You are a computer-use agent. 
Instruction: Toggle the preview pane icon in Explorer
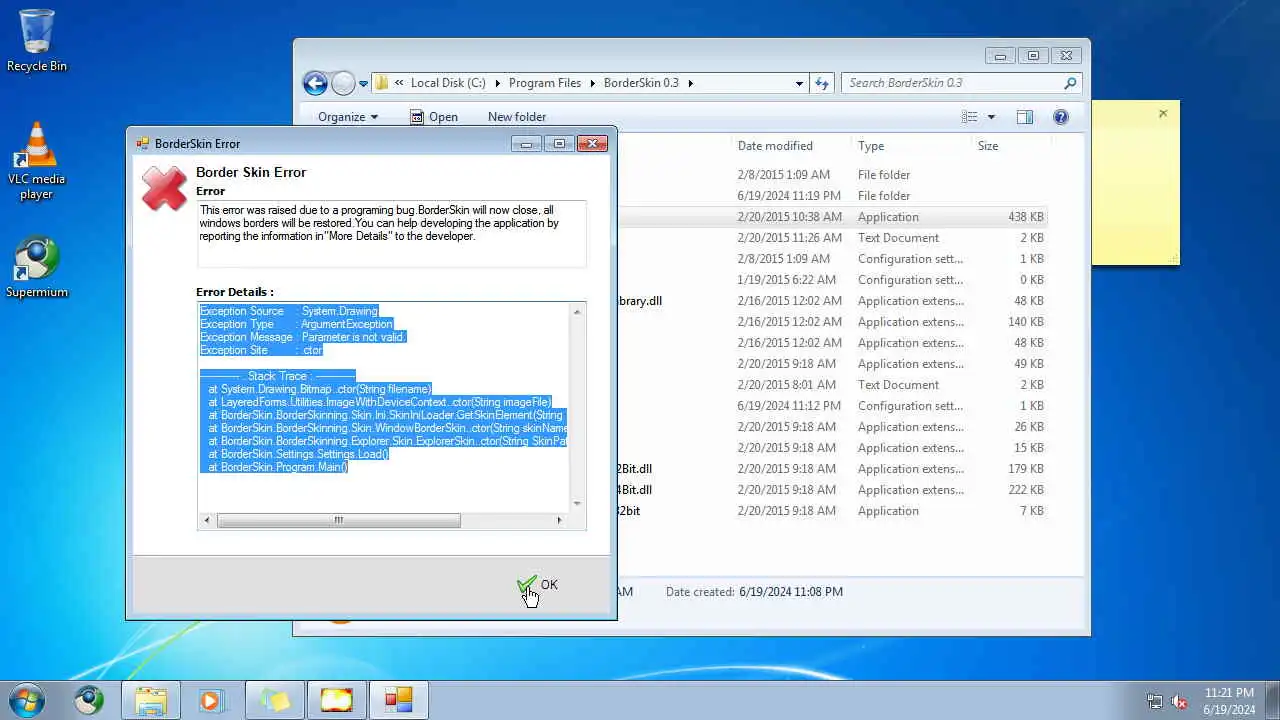click(x=1025, y=117)
